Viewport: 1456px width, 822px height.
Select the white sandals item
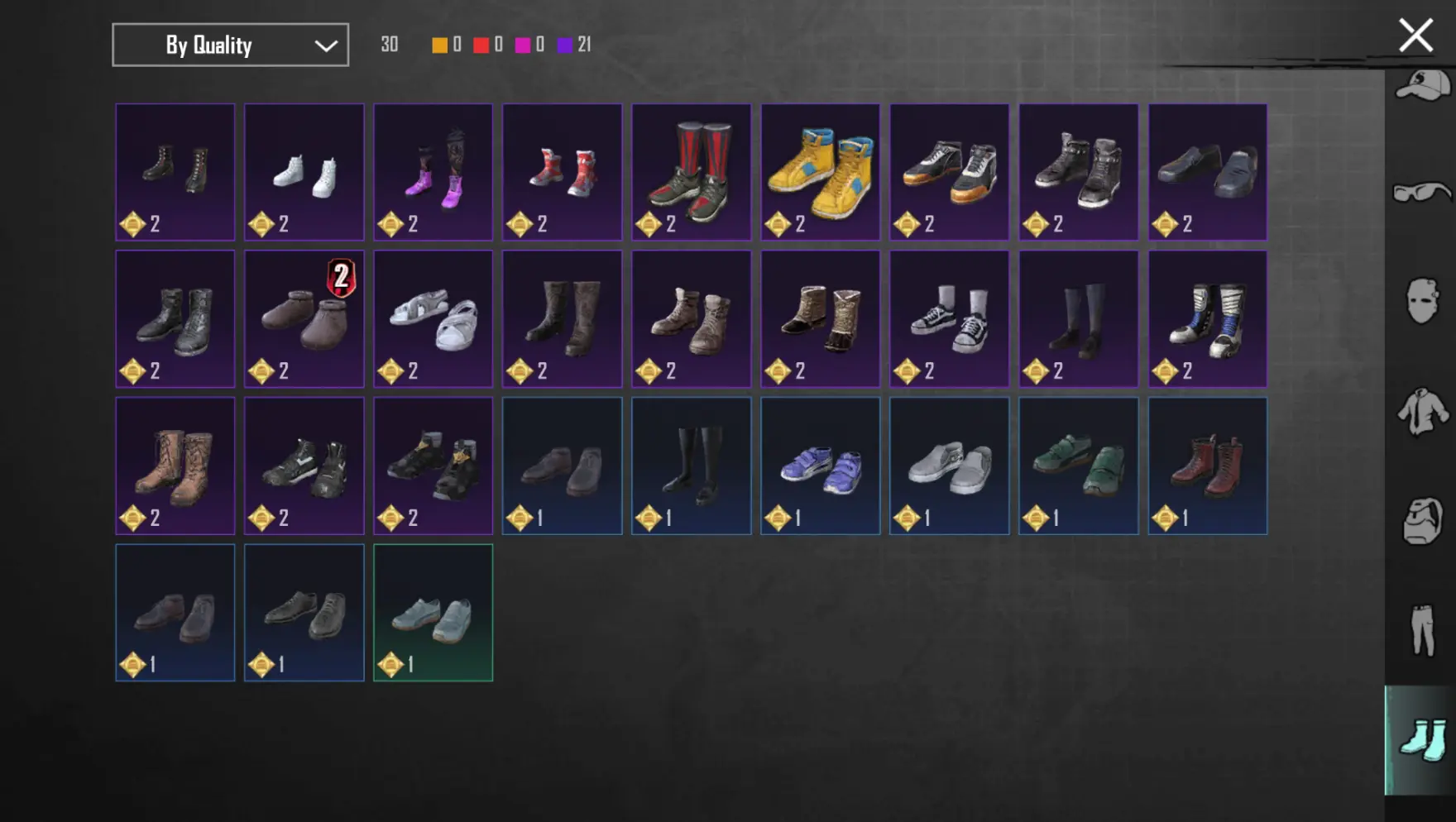[433, 319]
